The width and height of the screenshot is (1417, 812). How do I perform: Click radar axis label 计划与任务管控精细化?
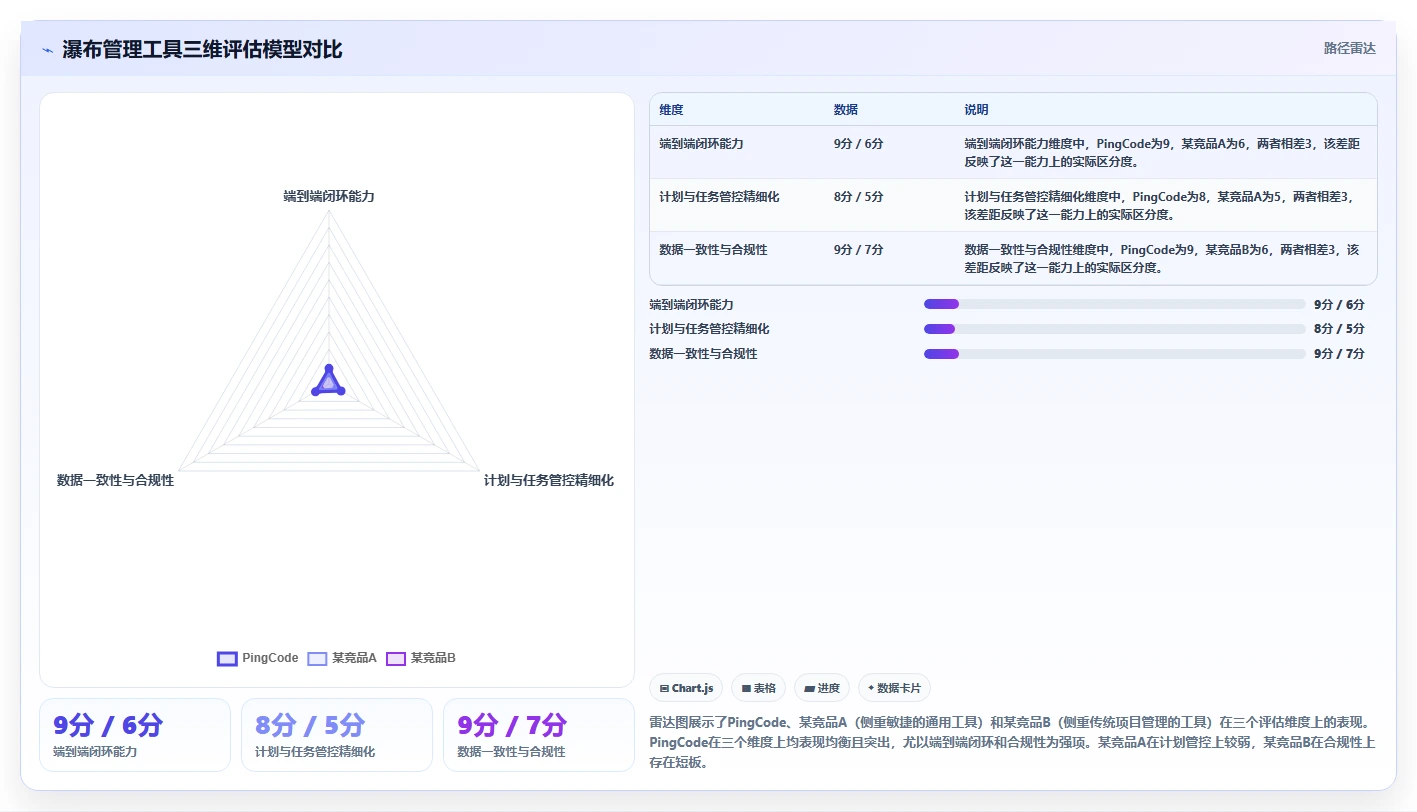click(x=549, y=481)
